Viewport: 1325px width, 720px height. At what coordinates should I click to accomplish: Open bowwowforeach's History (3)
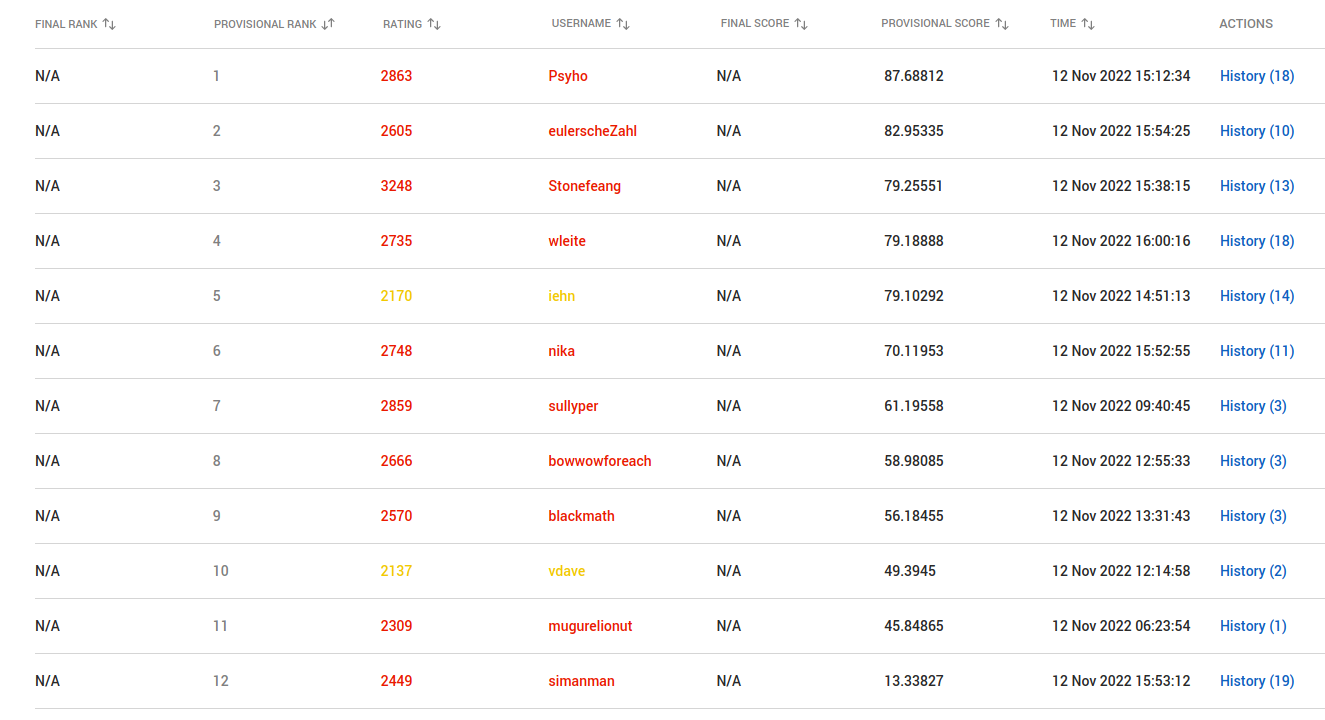click(1253, 461)
